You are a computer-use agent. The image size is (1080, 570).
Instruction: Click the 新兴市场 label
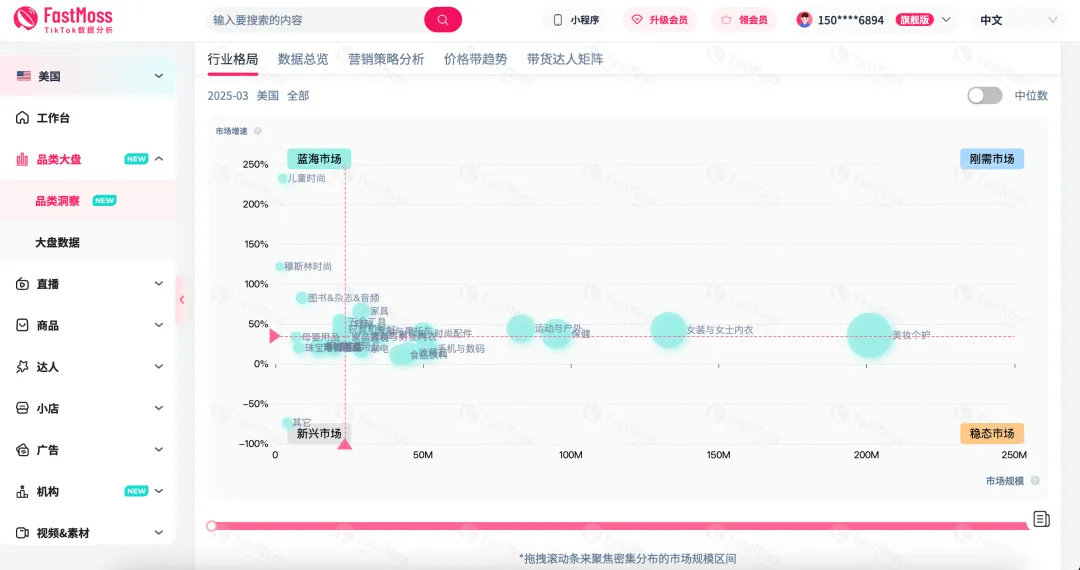point(319,434)
